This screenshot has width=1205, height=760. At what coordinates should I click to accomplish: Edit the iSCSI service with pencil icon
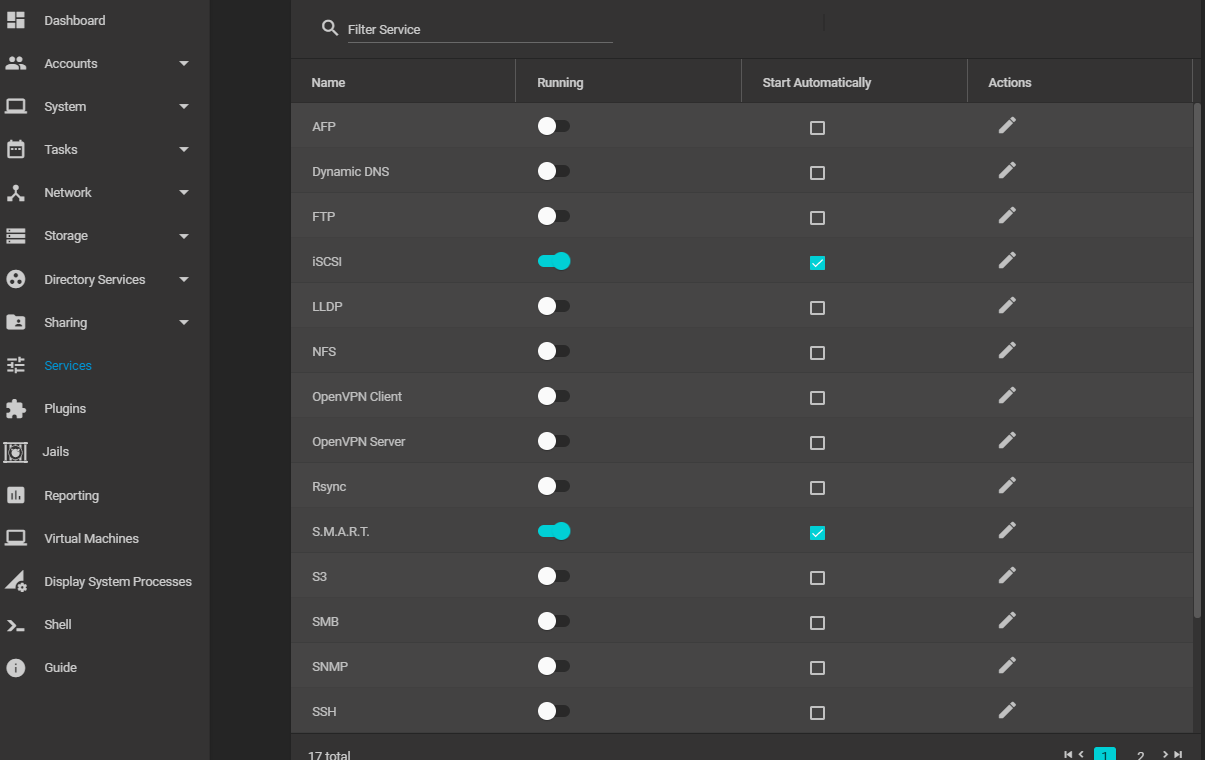tap(1007, 260)
